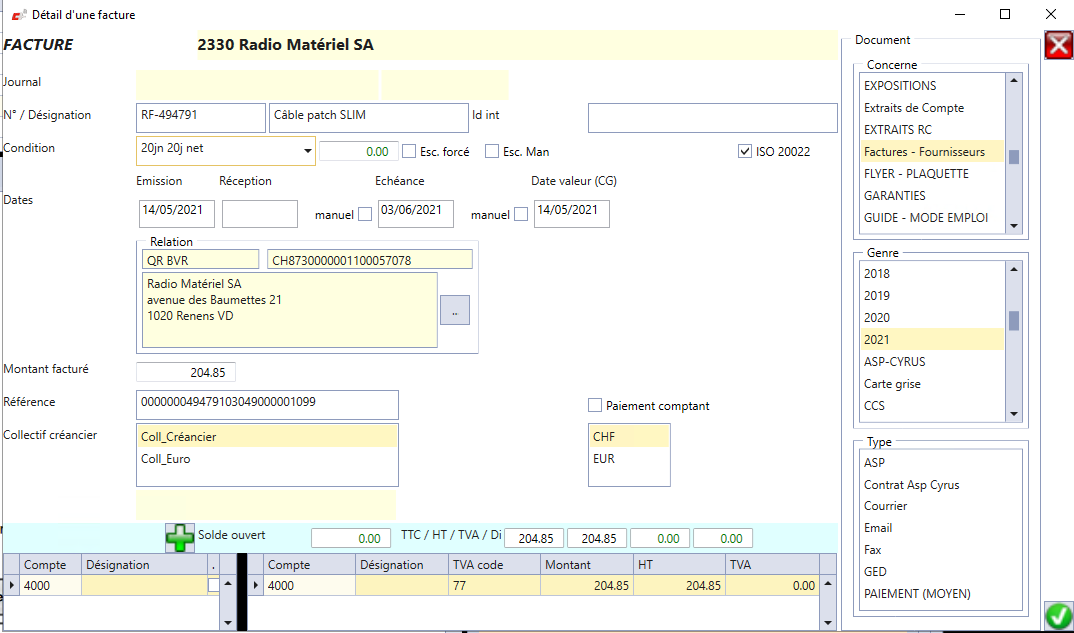This screenshot has width=1074, height=633.
Task: Tick checkbox in left grid row 4000
Action: [x=214, y=585]
